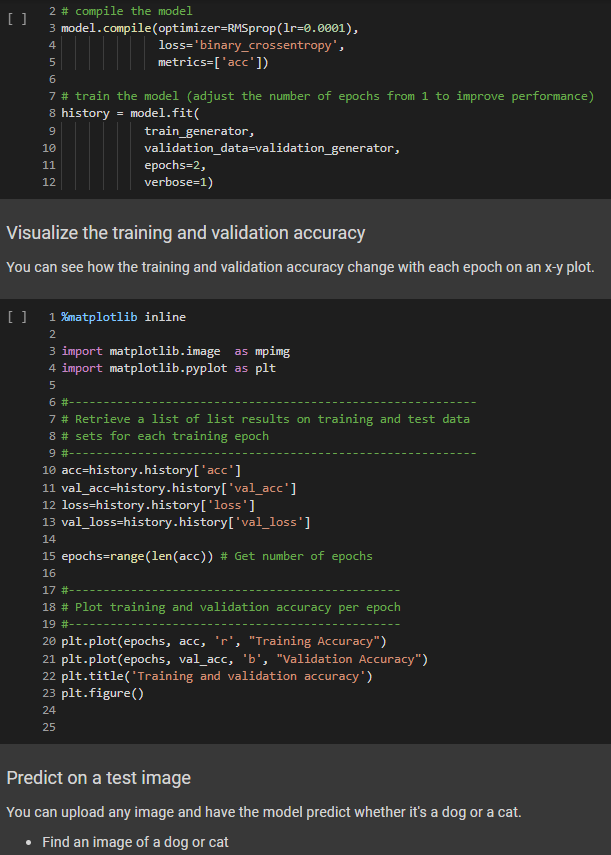
Task: Run the model compile cell via brackets
Action: tap(17, 19)
